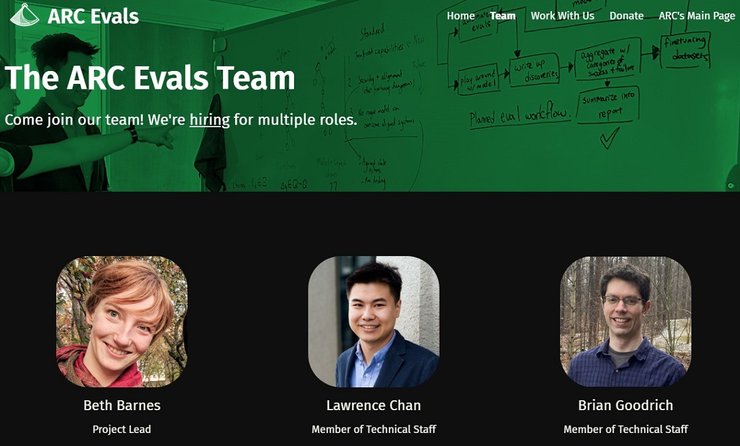Image resolution: width=740 pixels, height=446 pixels.
Task: Click Brian Goodrich's Member of Technical Staff text
Action: [x=625, y=429]
